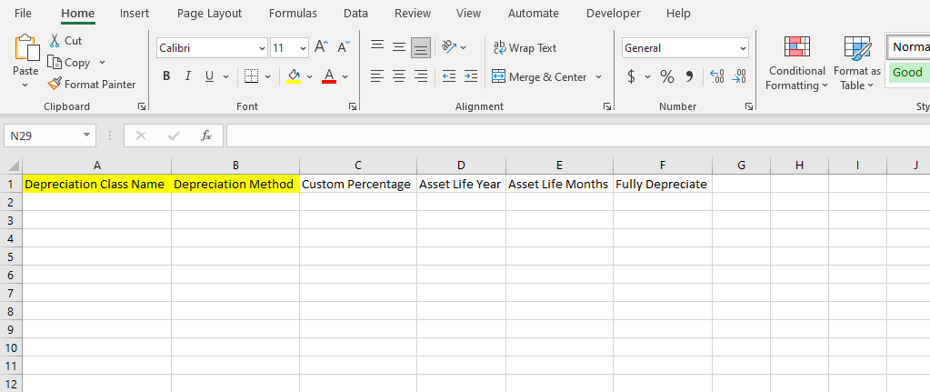Screen dimensions: 930x392
Task: Open the Automate tab
Action: pos(533,13)
